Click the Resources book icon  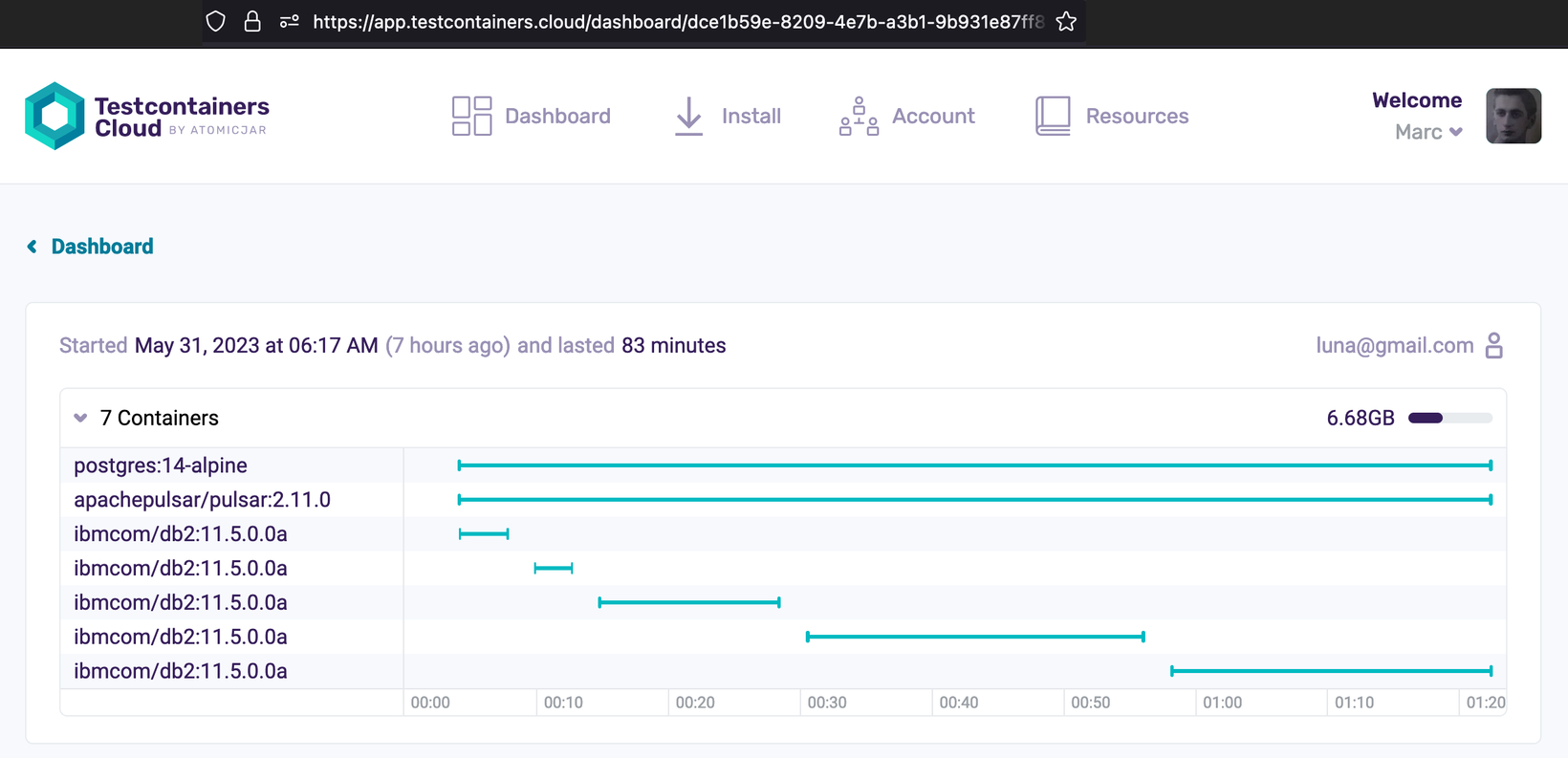(1053, 116)
